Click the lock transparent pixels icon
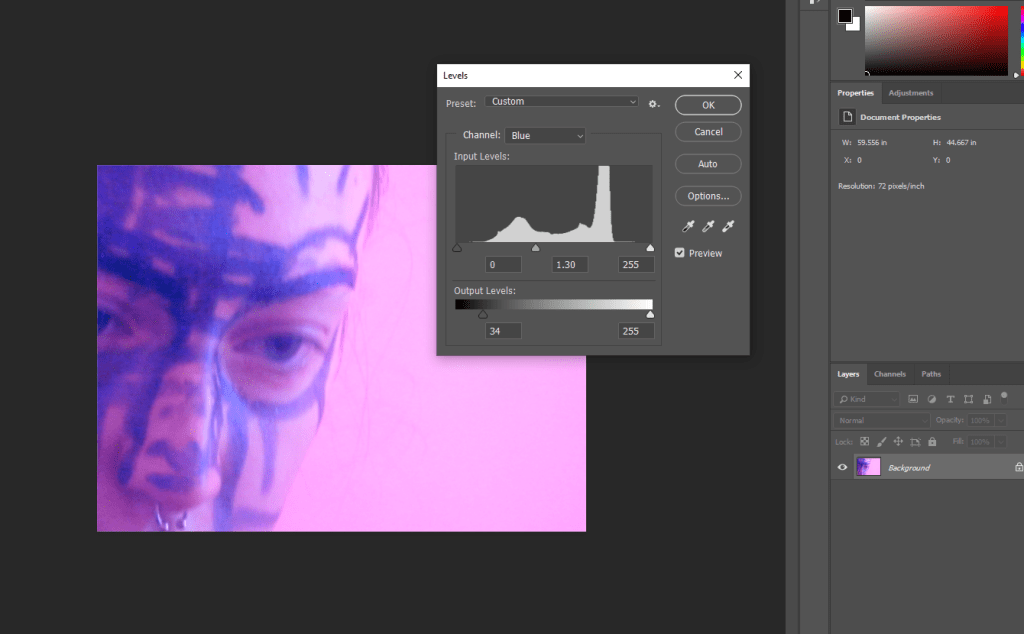This screenshot has height=634, width=1024. (865, 441)
